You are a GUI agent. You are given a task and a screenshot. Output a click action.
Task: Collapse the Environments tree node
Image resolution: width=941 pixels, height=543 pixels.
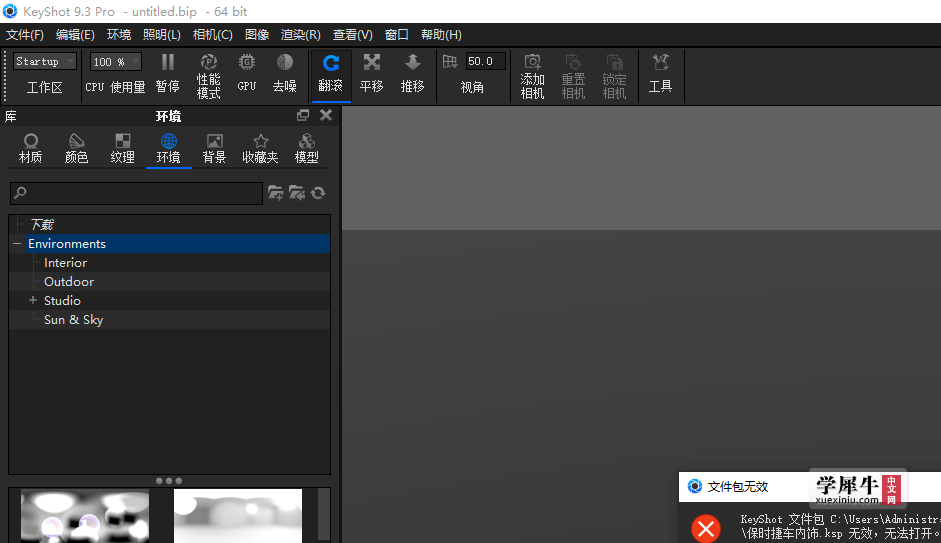click(x=17, y=244)
